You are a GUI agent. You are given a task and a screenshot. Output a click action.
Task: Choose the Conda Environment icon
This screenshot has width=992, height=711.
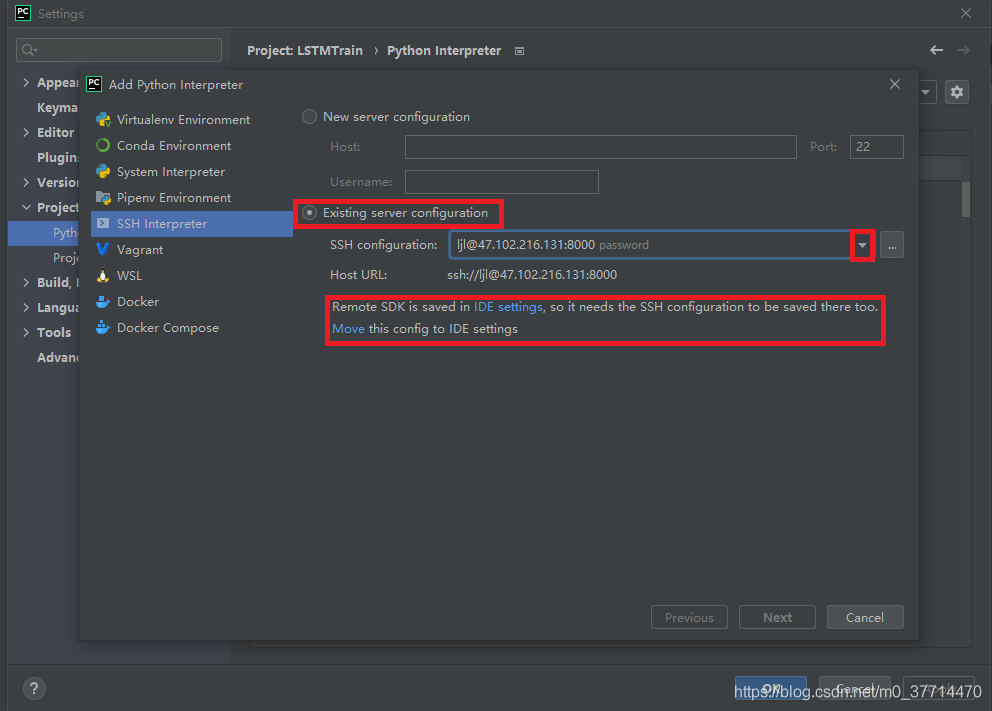pos(103,146)
